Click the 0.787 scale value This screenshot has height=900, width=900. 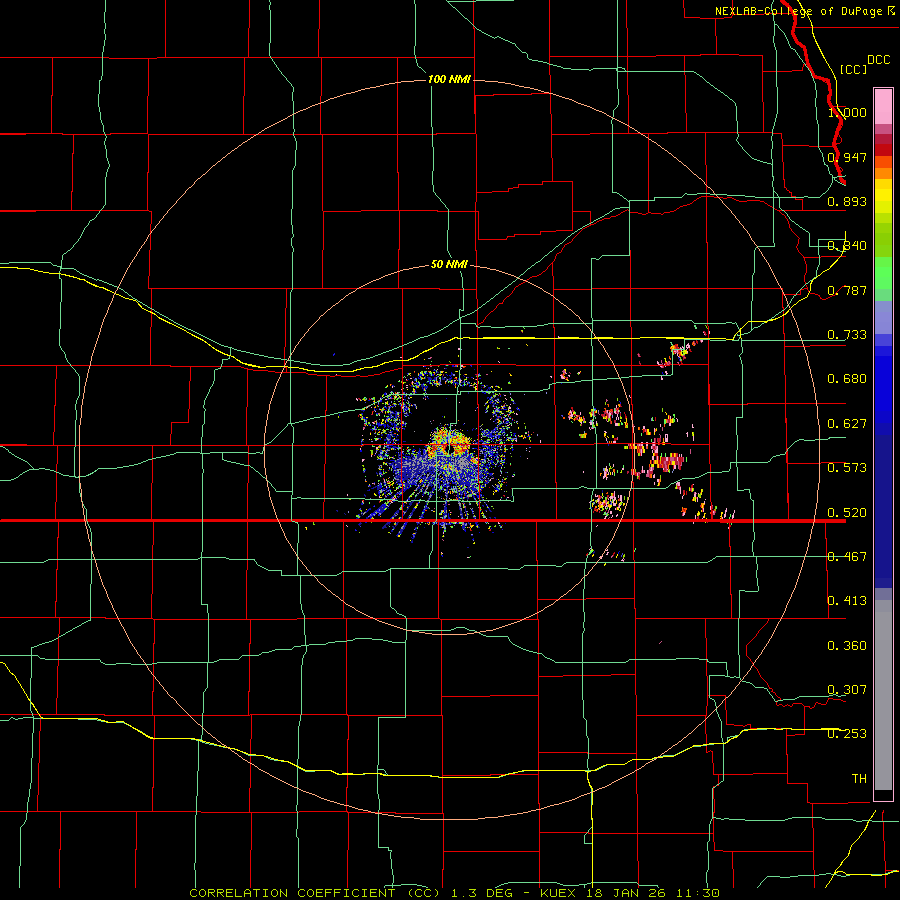[x=847, y=290]
